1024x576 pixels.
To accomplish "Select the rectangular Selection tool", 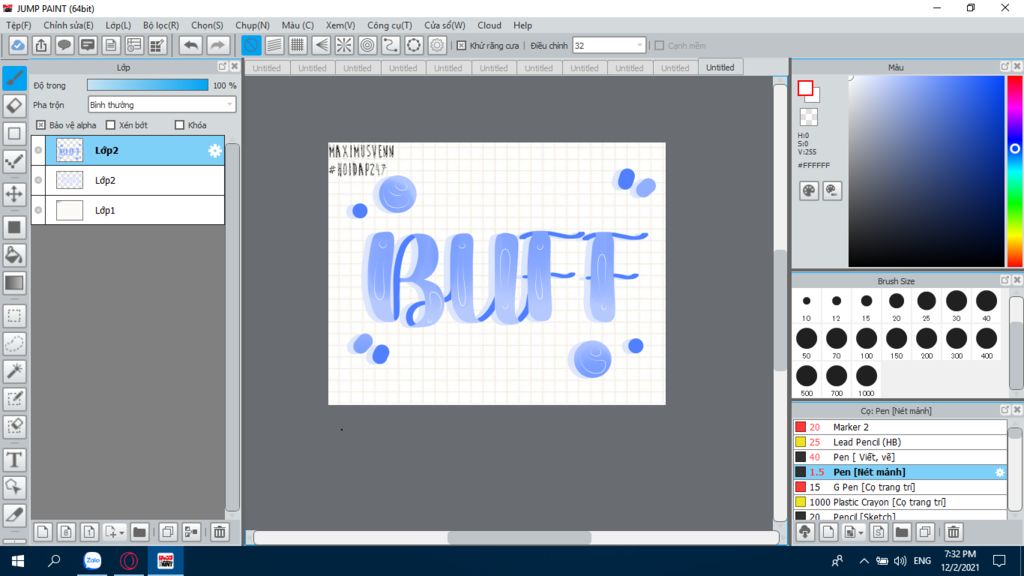I will [x=14, y=316].
